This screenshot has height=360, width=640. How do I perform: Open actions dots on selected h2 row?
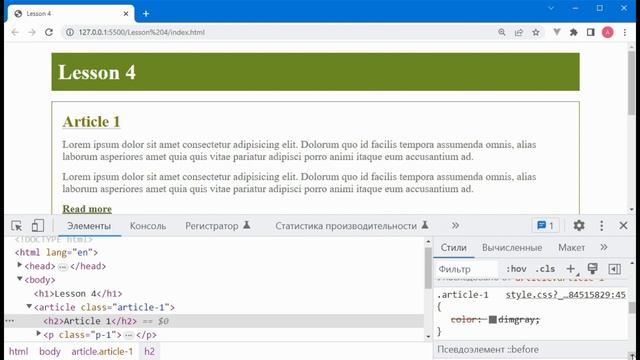(x=9, y=321)
